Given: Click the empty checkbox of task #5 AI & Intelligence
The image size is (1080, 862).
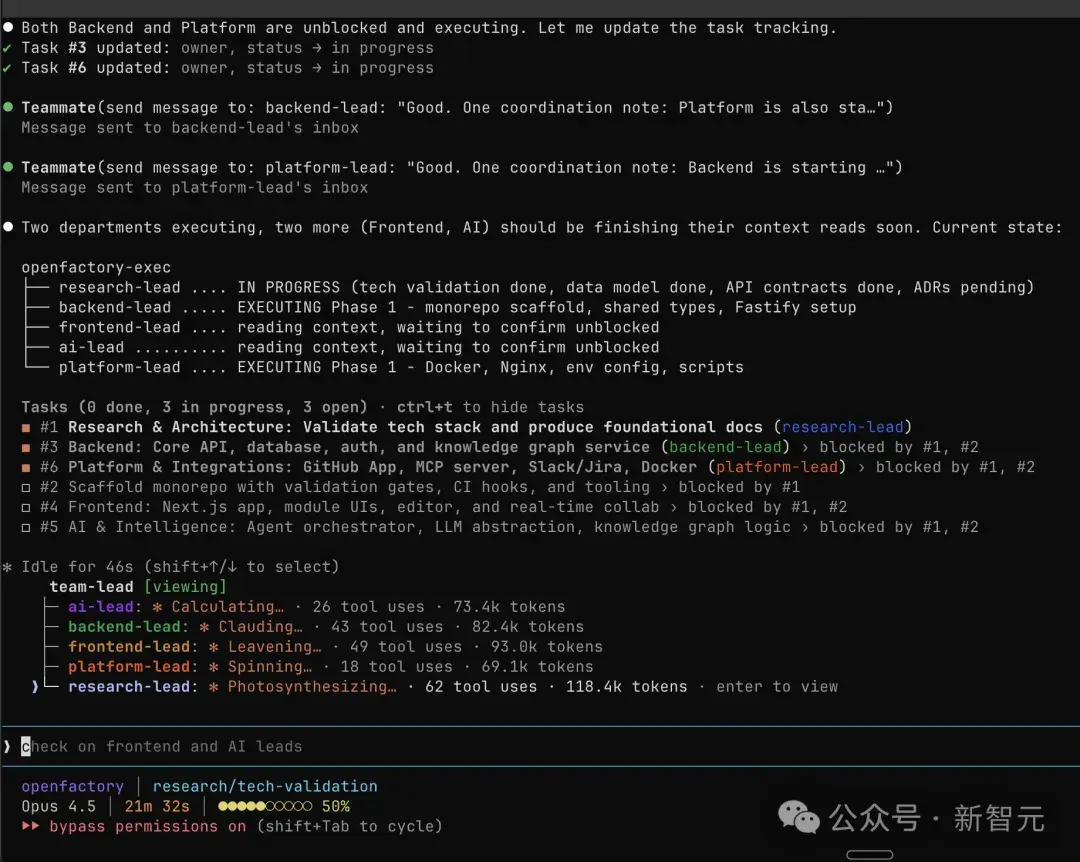Looking at the screenshot, I should tap(26, 527).
